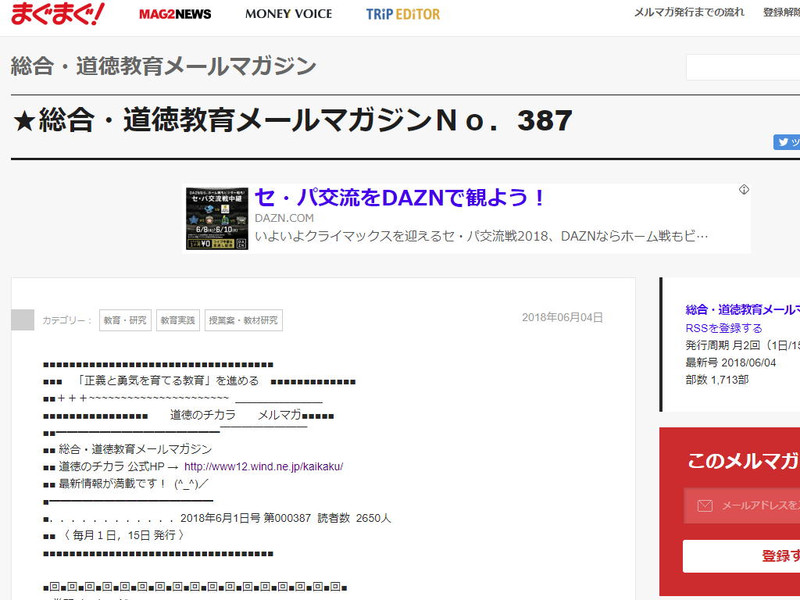Open the 道徳のチカラ official HP URL
This screenshot has height=600, width=800.
(264, 467)
